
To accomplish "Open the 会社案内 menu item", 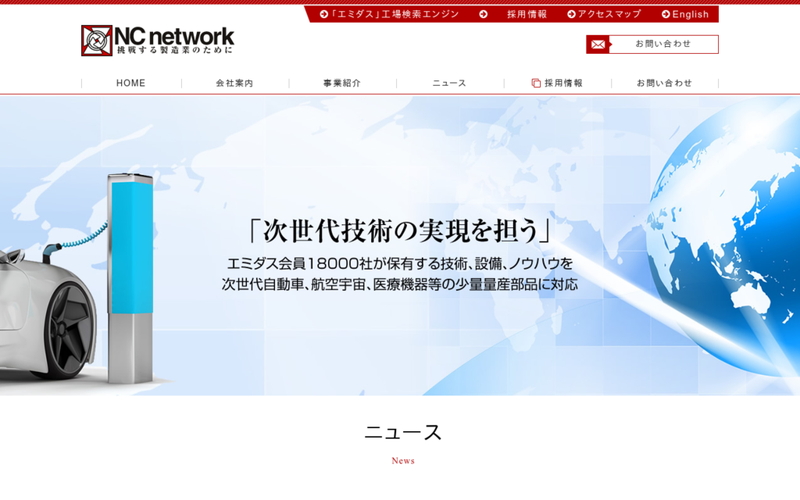I will point(235,83).
